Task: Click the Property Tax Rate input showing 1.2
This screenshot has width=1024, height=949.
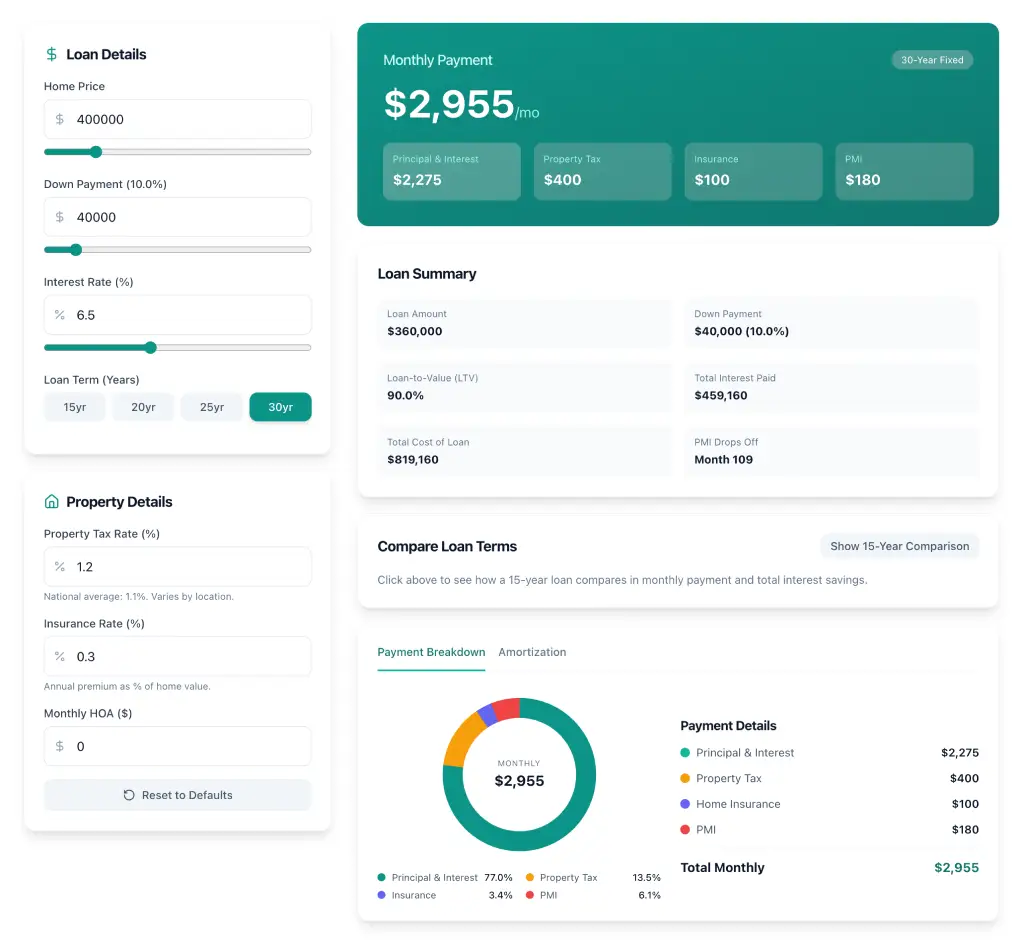Action: tap(178, 566)
